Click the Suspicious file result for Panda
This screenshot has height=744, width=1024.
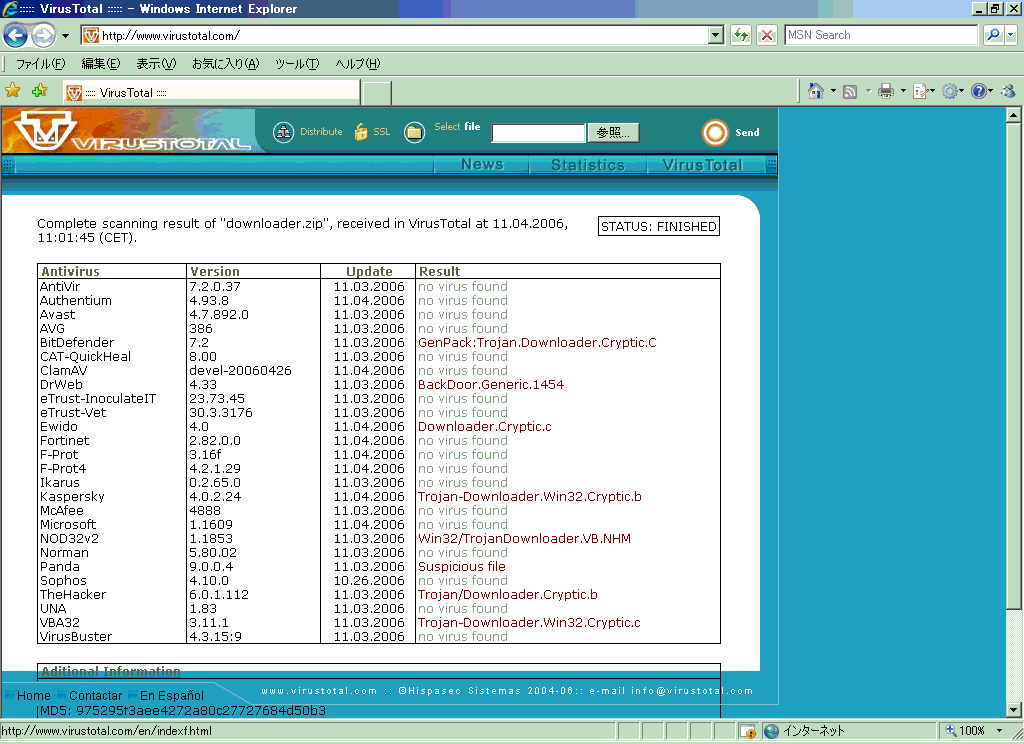click(x=462, y=566)
